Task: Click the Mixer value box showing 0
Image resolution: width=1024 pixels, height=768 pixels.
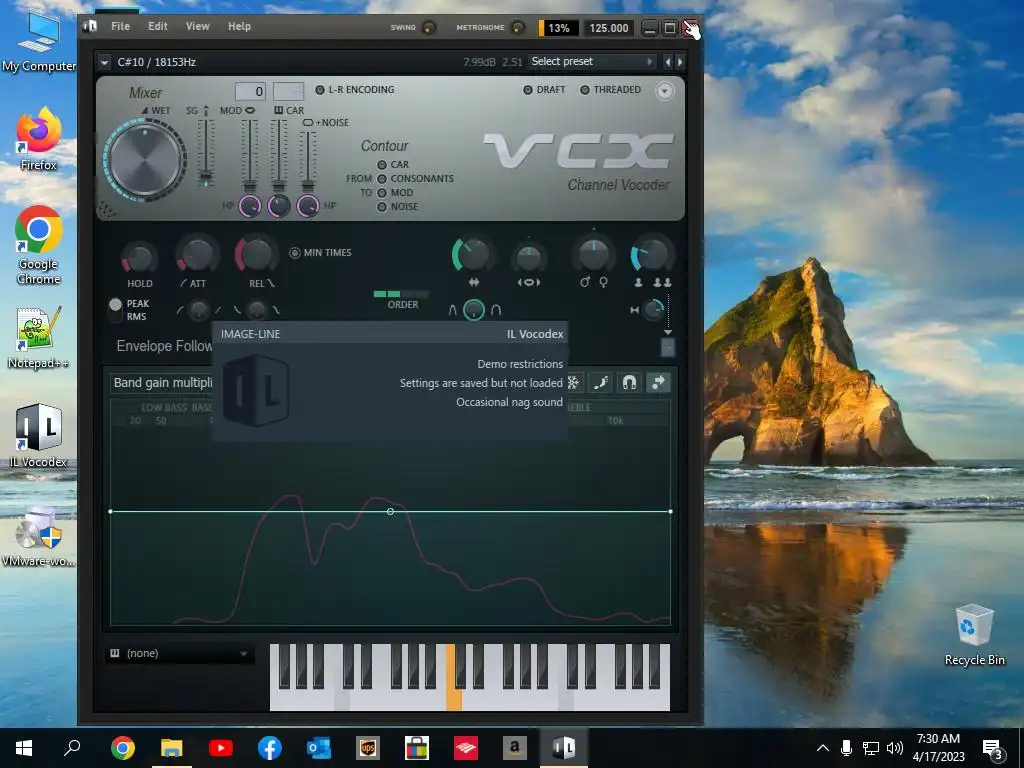Action: [250, 91]
